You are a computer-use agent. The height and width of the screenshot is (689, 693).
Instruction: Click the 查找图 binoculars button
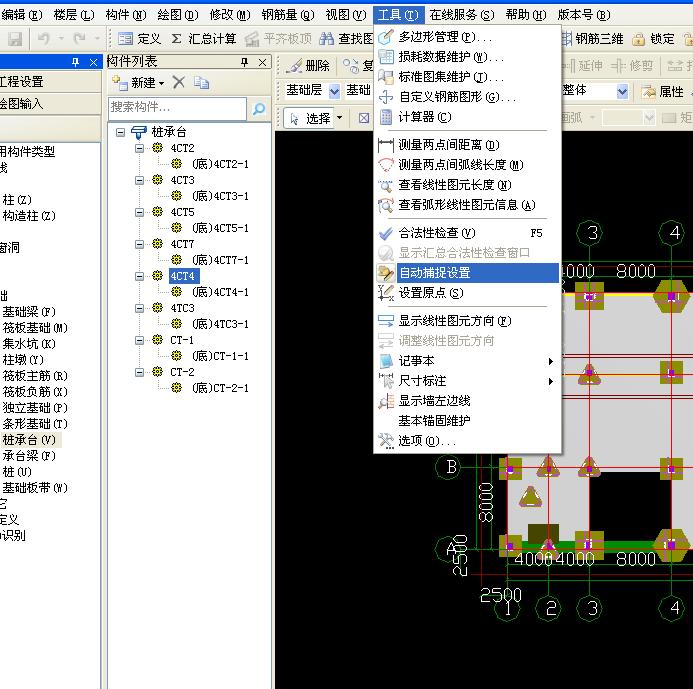point(346,39)
